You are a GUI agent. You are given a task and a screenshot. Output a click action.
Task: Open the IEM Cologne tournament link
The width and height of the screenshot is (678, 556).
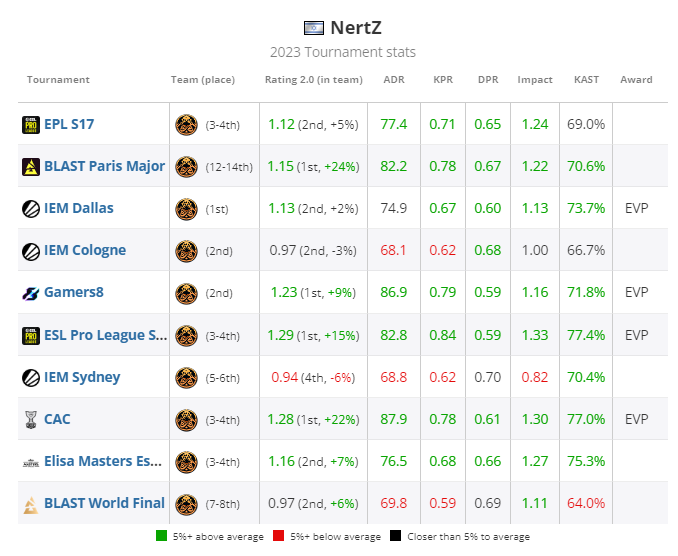(x=85, y=250)
